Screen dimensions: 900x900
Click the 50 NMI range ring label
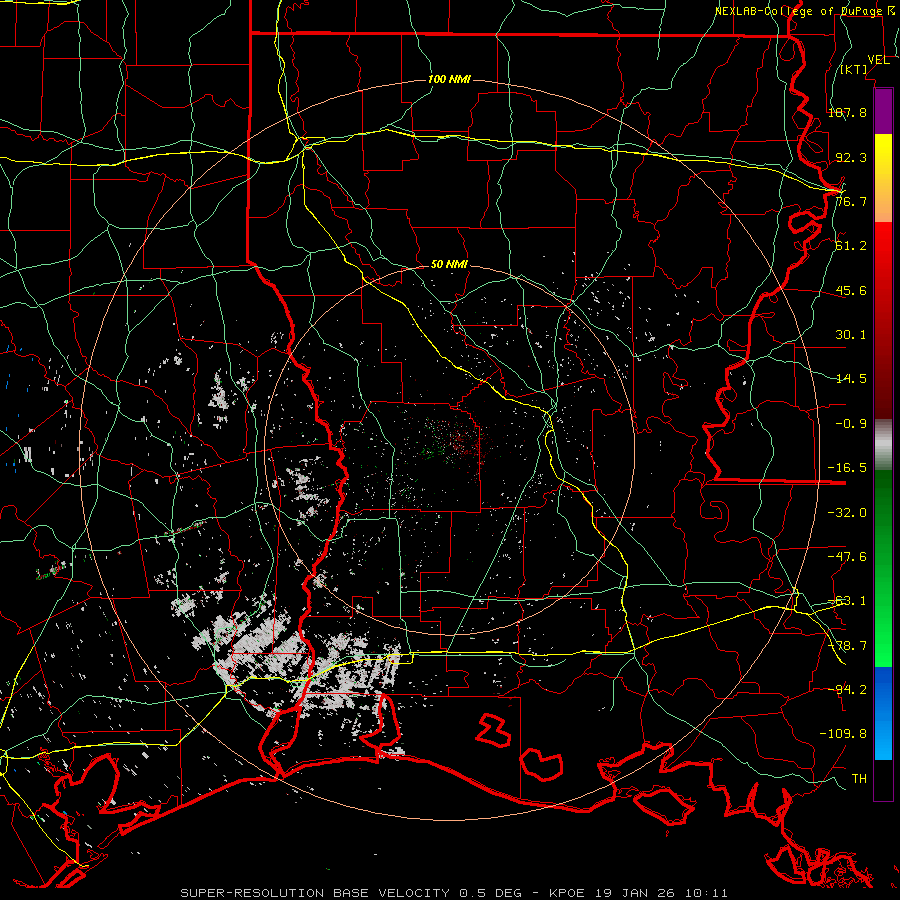click(449, 264)
